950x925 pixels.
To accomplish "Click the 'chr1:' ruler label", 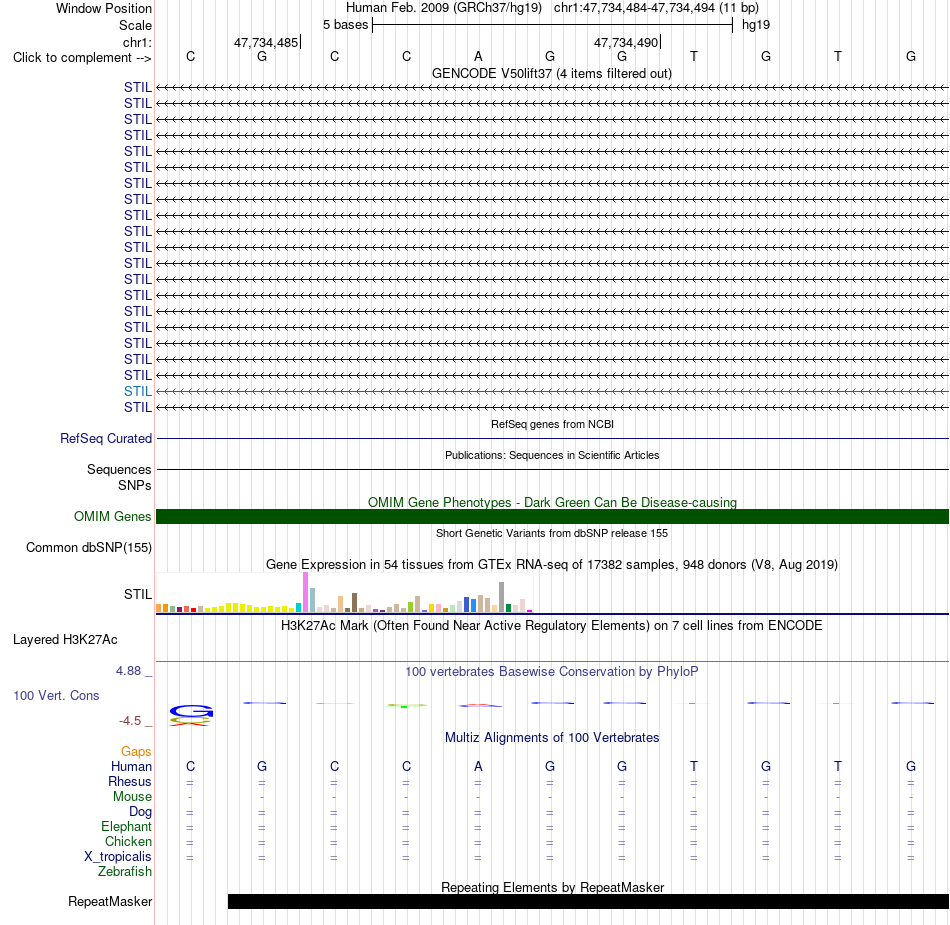I will tap(137, 42).
